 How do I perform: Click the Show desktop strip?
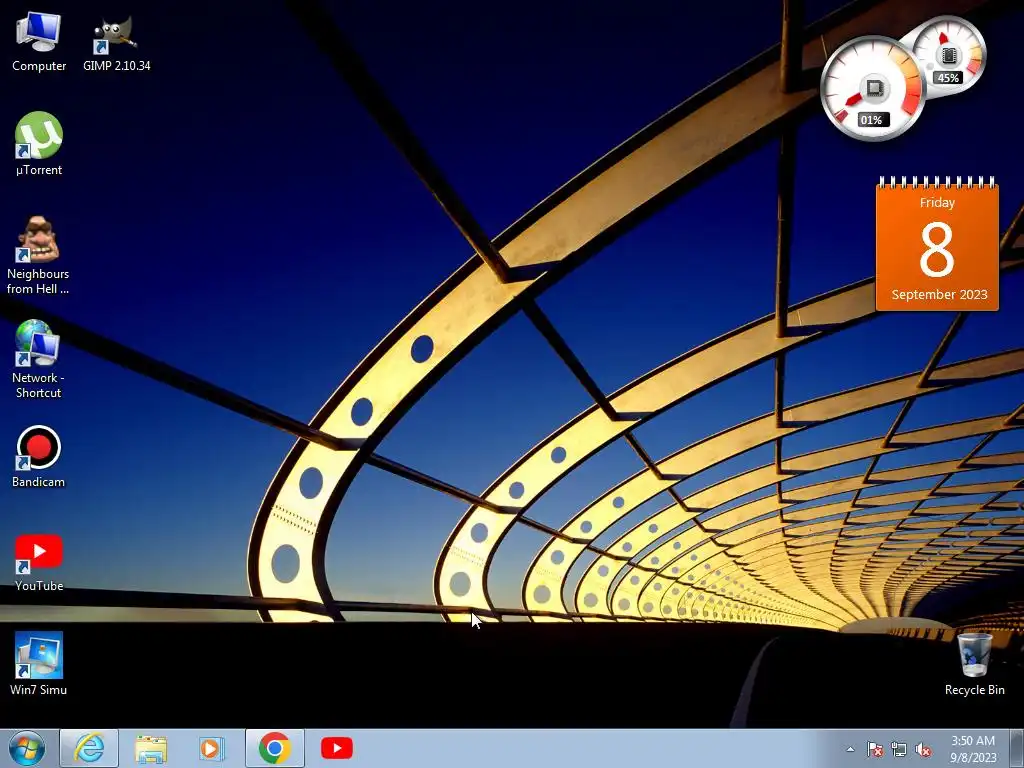tap(1016, 748)
